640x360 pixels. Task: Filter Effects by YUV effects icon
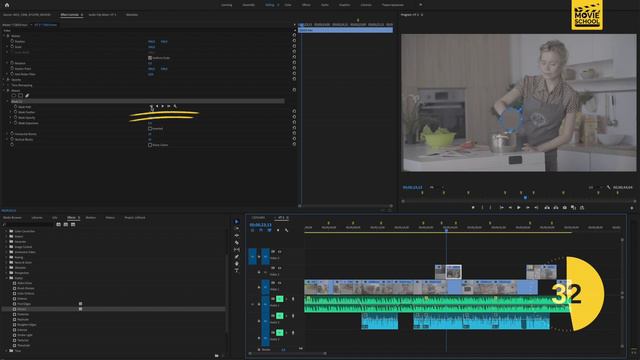[x=73, y=224]
